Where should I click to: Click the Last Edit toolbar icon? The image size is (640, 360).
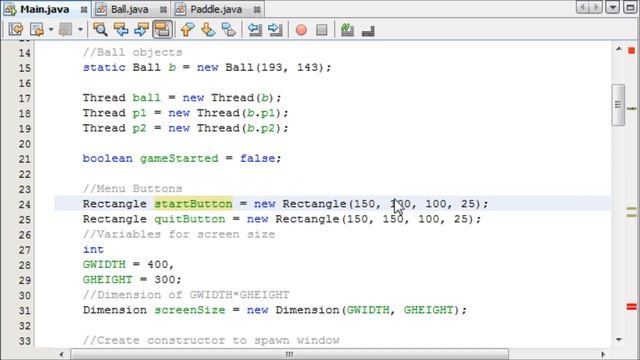tap(16, 29)
